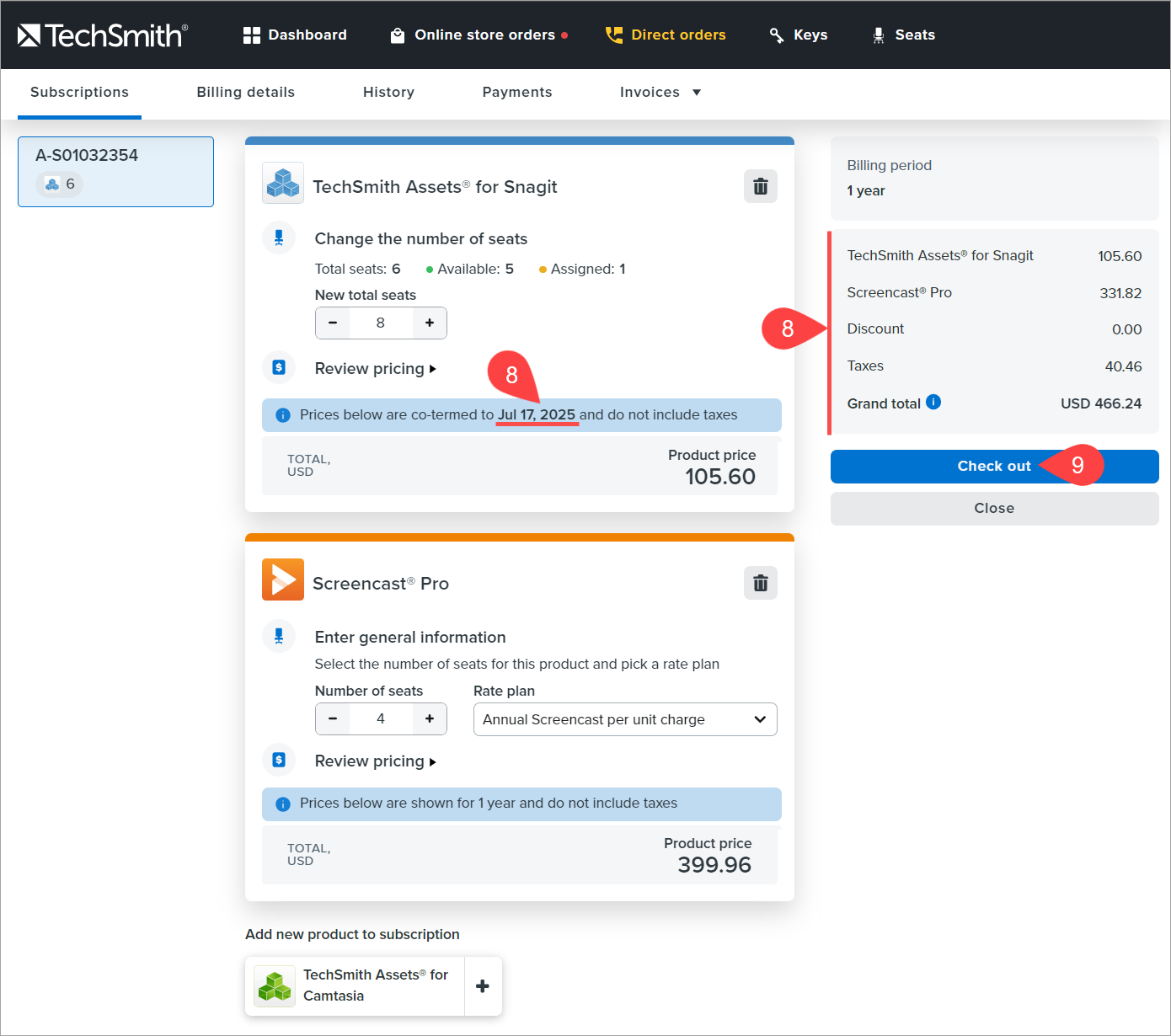This screenshot has width=1171, height=1036.
Task: Delete TechSmith Assets for Snagit product
Action: coord(760,186)
